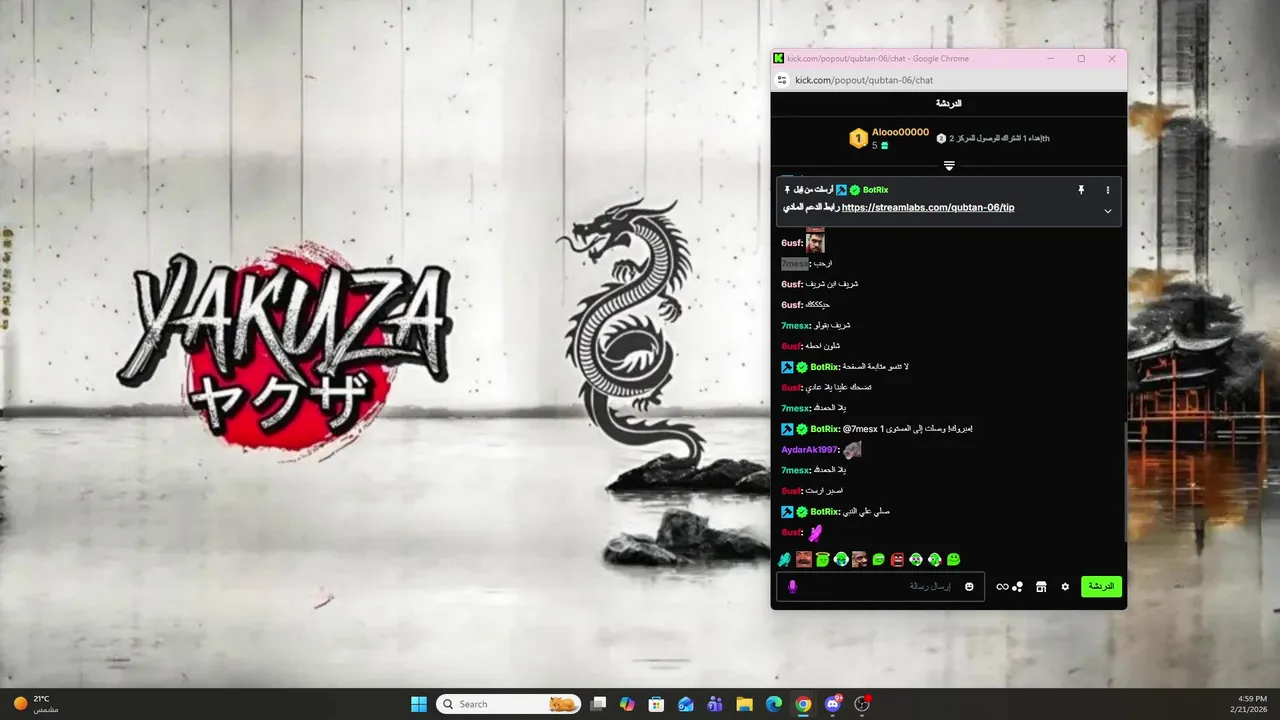Screen dimensions: 1280x720
Task: Open Task View in taskbar
Action: point(598,704)
